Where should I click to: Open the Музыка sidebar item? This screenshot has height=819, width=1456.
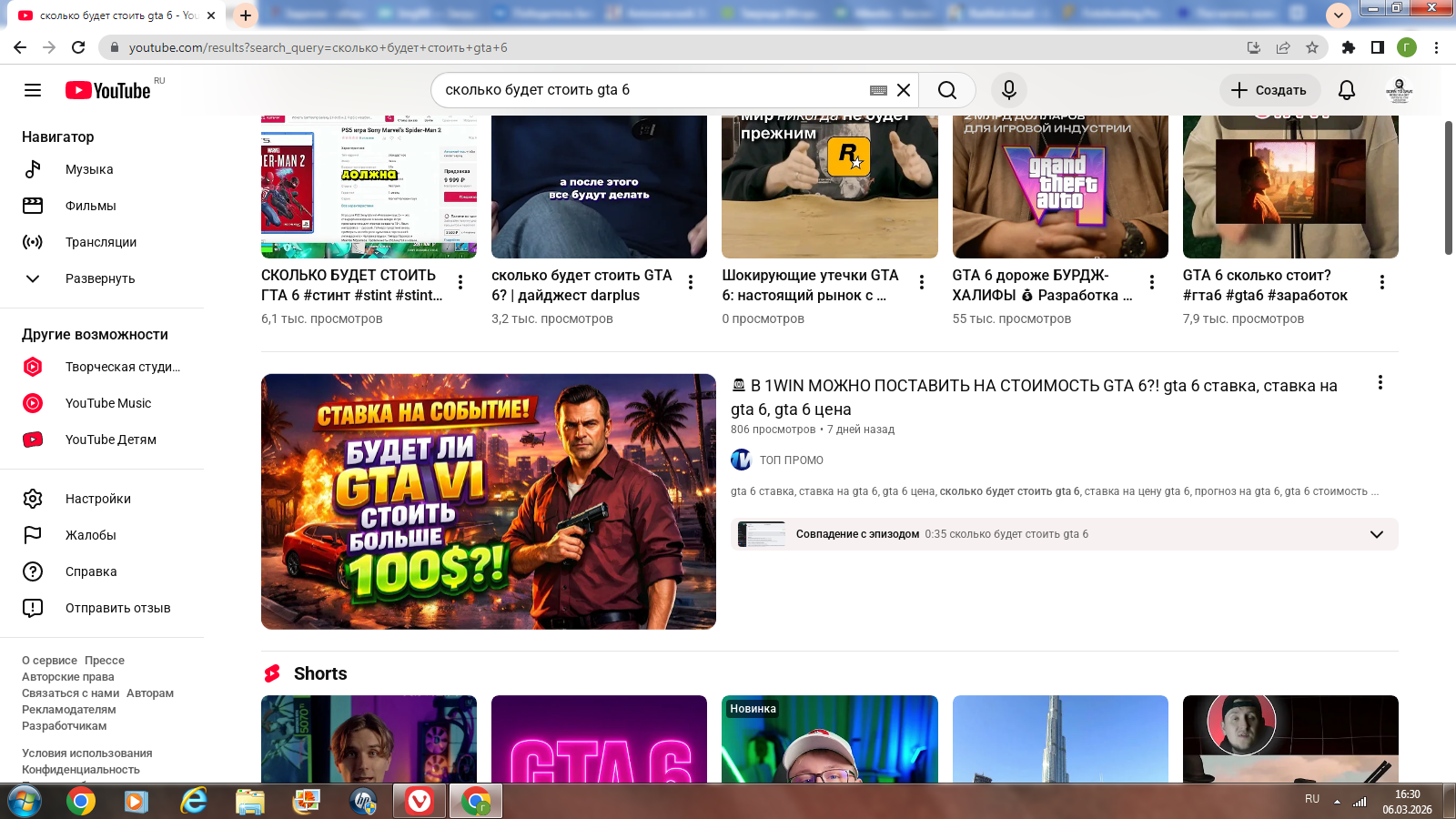click(89, 169)
